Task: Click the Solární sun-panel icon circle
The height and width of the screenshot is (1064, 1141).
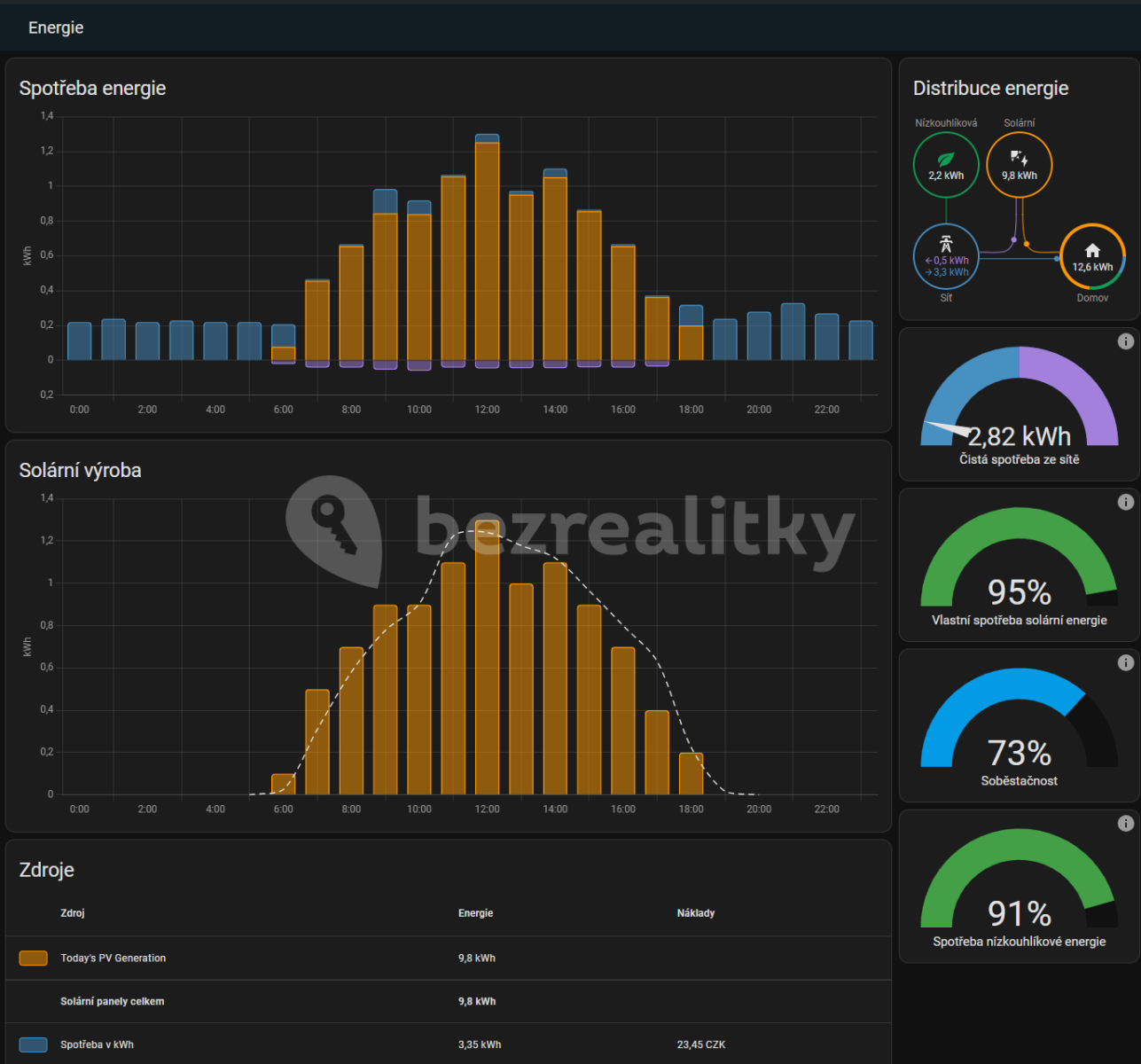Action: pyautogui.click(x=1019, y=165)
